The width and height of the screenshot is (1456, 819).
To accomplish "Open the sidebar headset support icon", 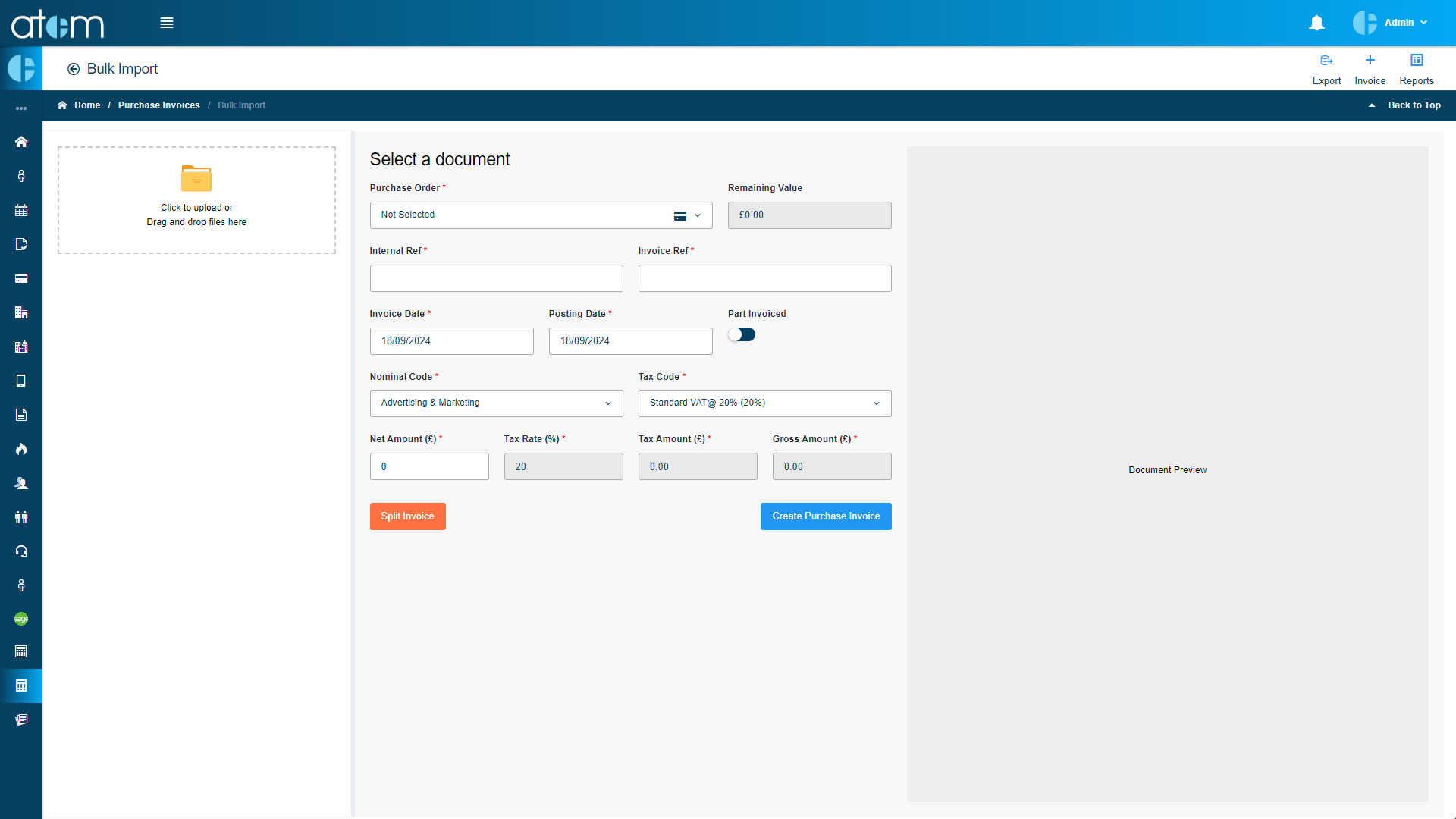I will 21,551.
